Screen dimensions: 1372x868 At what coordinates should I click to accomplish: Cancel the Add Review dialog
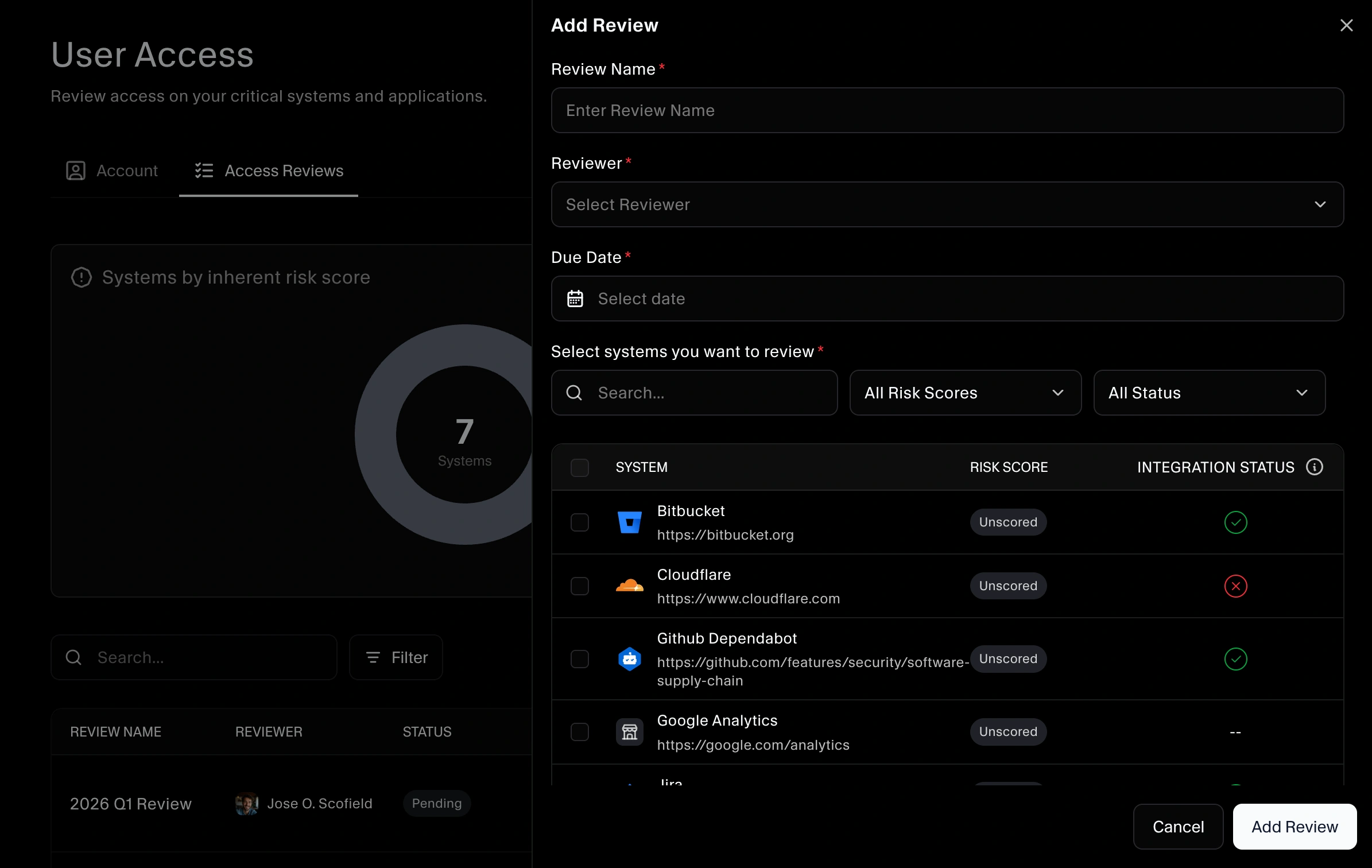1178,826
